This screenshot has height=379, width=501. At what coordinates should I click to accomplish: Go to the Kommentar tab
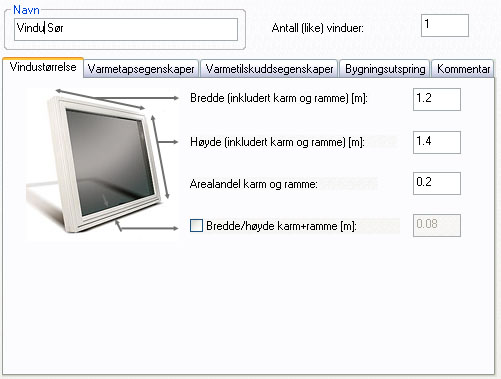click(x=463, y=69)
